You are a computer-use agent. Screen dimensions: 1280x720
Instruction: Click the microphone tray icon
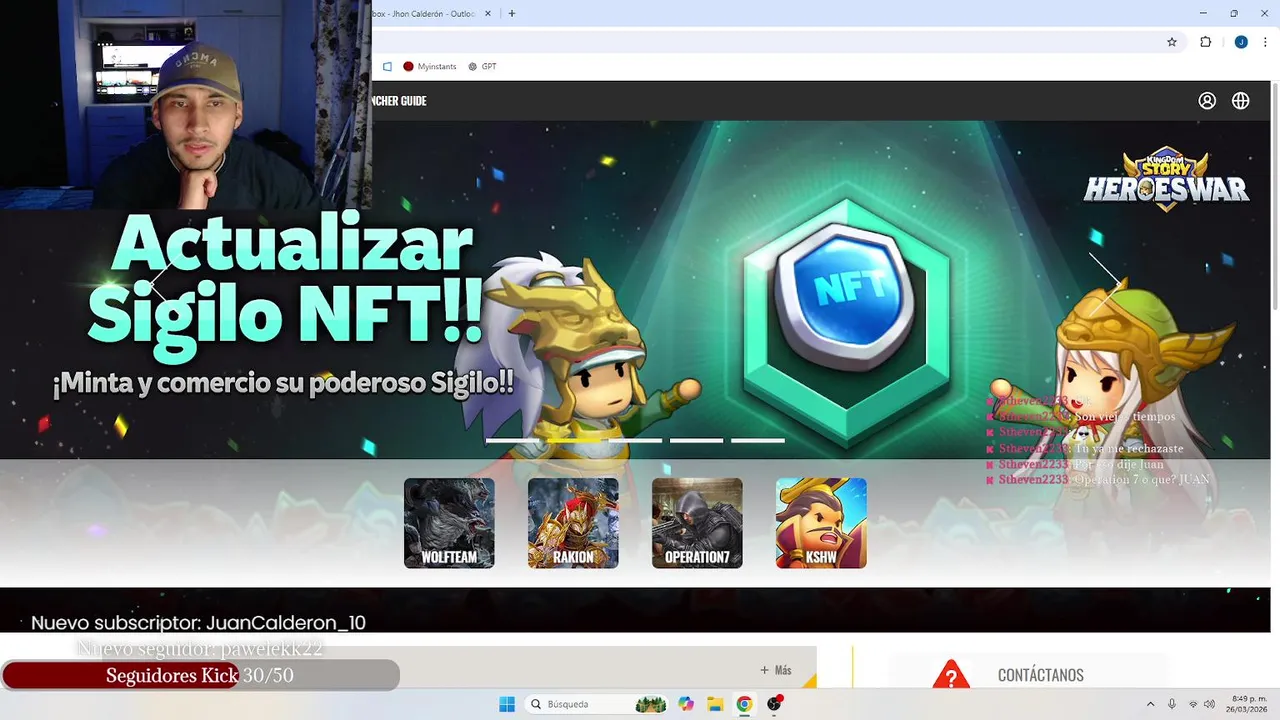[1172, 704]
